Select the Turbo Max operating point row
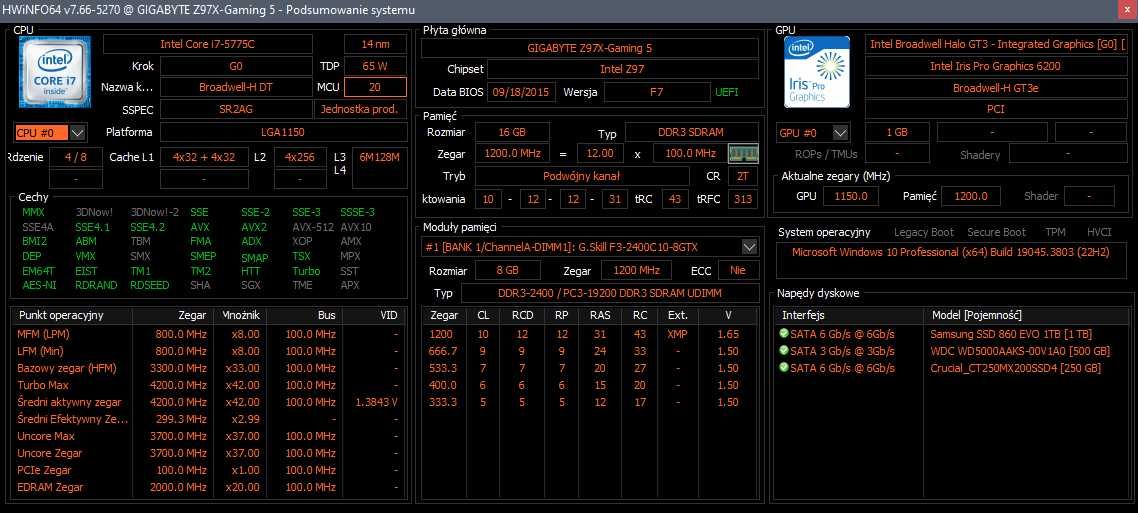This screenshot has height=513, width=1138. pyautogui.click(x=208, y=385)
